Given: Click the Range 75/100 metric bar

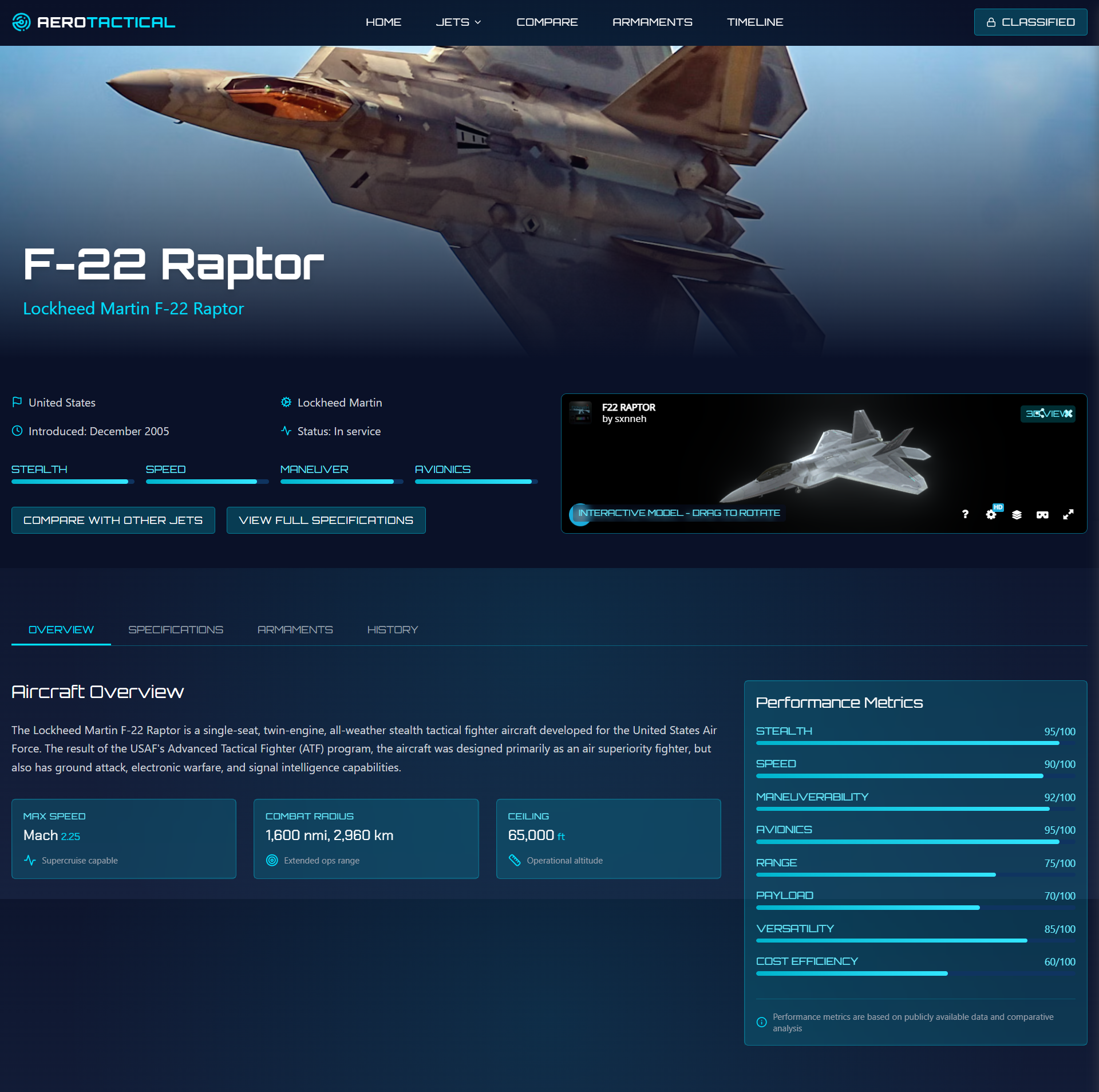Looking at the screenshot, I should (915, 874).
